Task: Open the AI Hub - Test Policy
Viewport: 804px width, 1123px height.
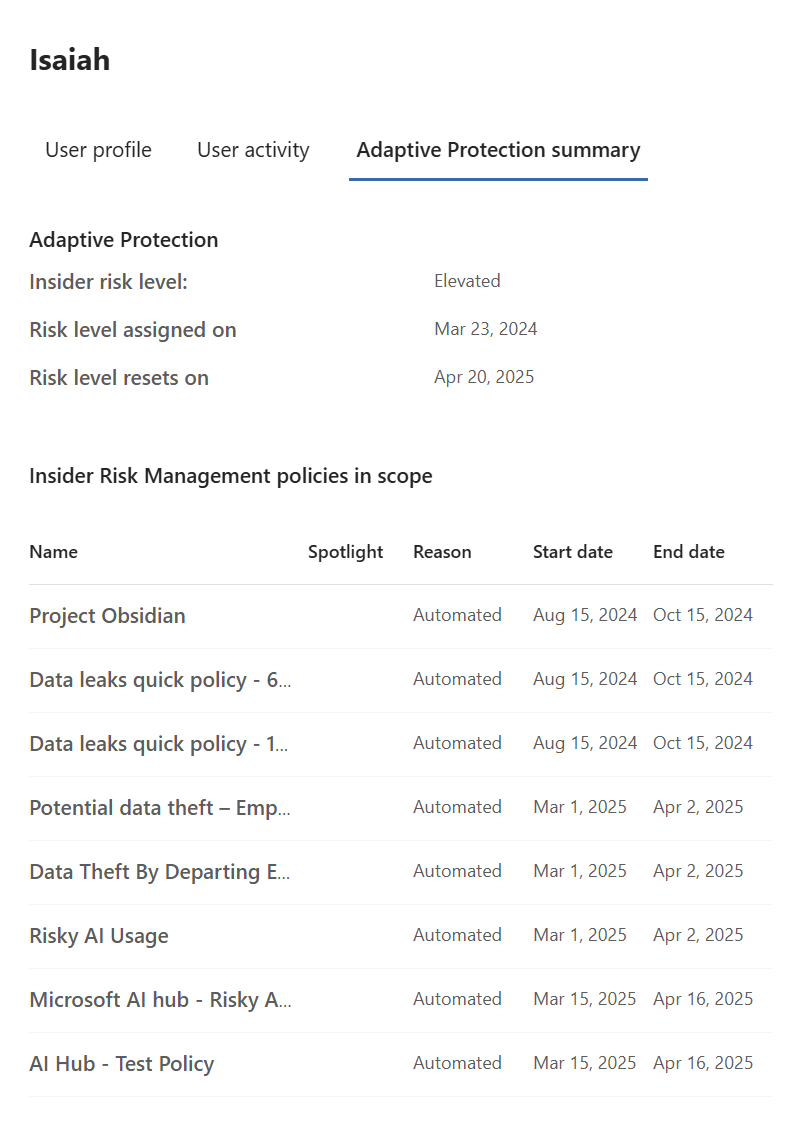Action: (x=121, y=1064)
